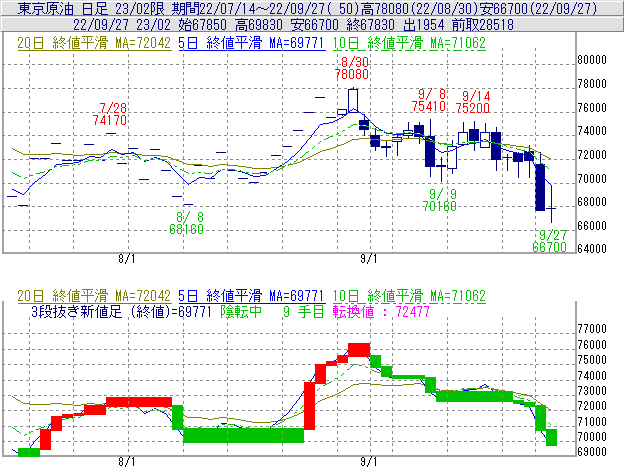Click the 80000 price axis label

(592, 60)
